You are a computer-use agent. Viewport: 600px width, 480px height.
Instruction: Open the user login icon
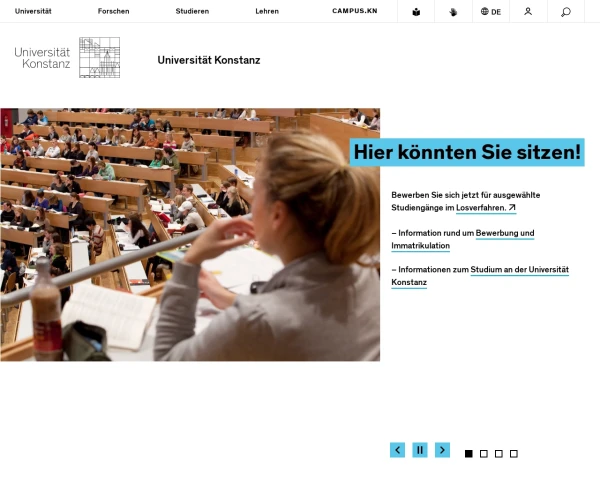(528, 12)
